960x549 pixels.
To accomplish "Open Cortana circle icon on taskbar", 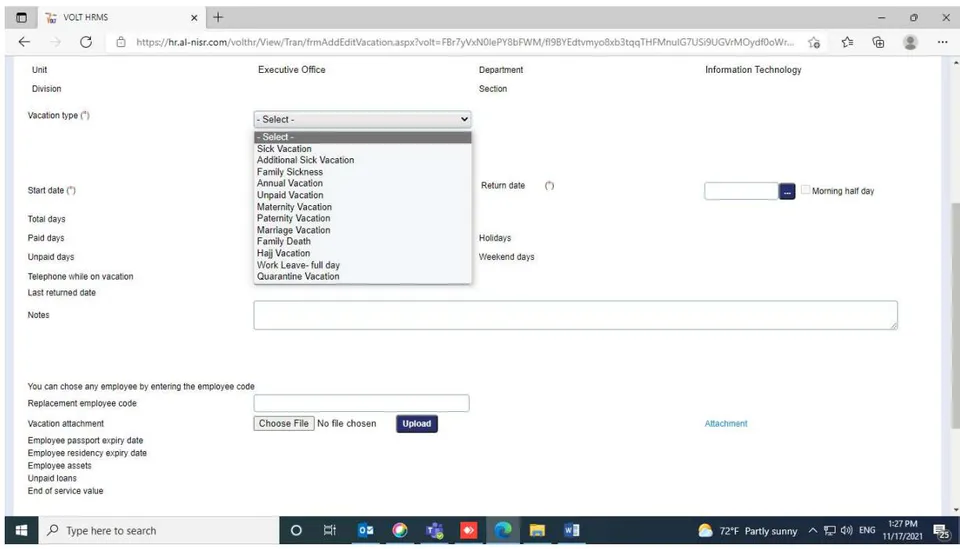I will pos(296,530).
